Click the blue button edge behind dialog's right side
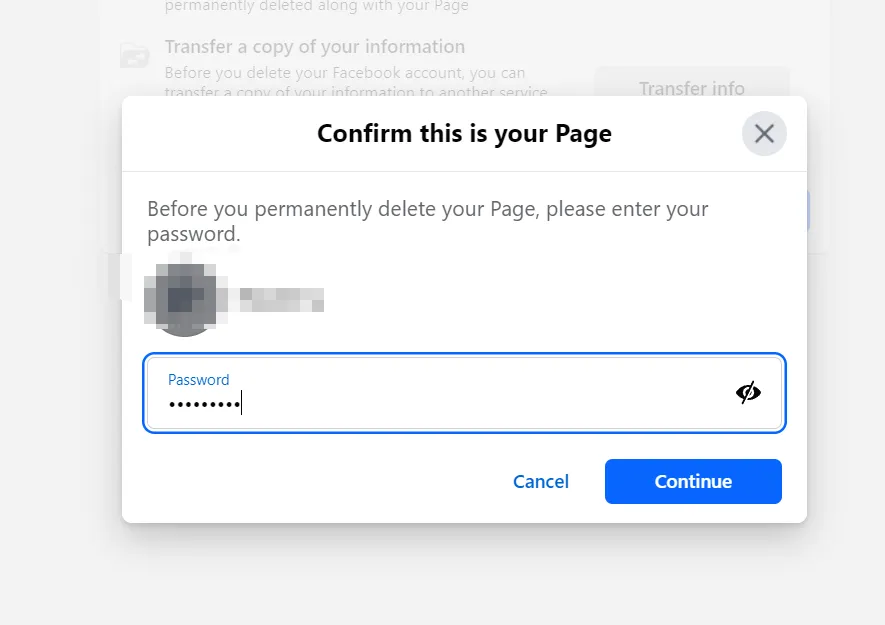Image resolution: width=885 pixels, height=625 pixels. point(808,211)
